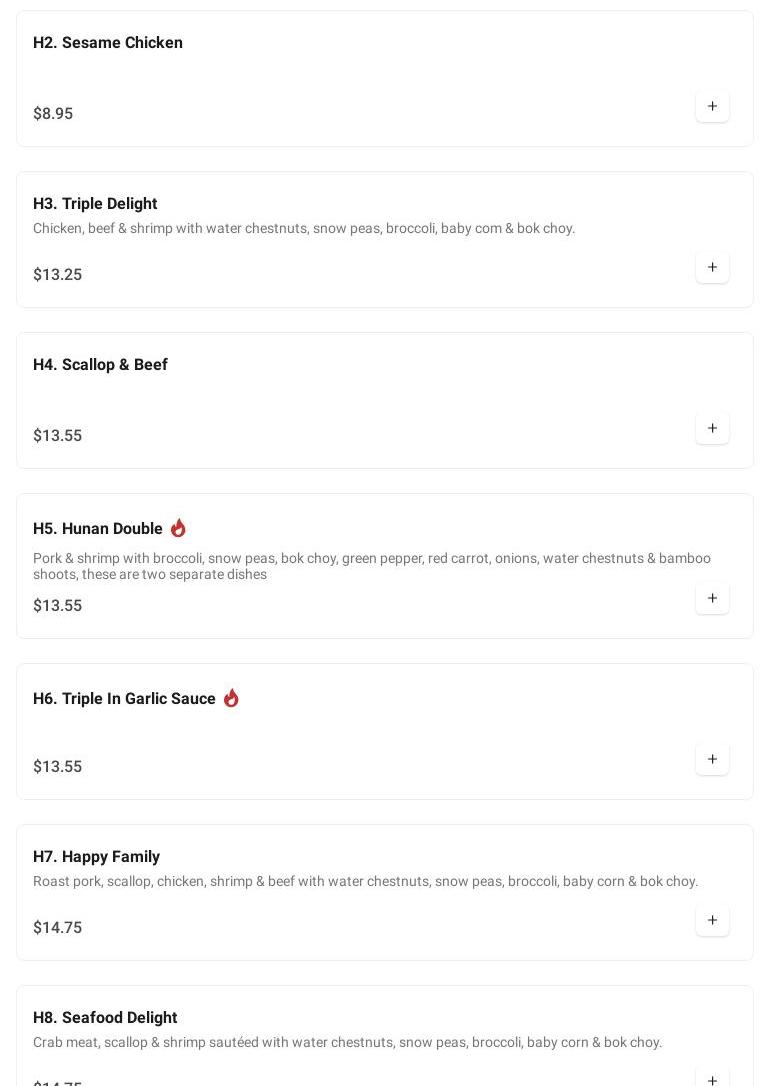The width and height of the screenshot is (770, 1086).
Task: Click Hunan Double's pork & shrimp description
Action: (371, 566)
